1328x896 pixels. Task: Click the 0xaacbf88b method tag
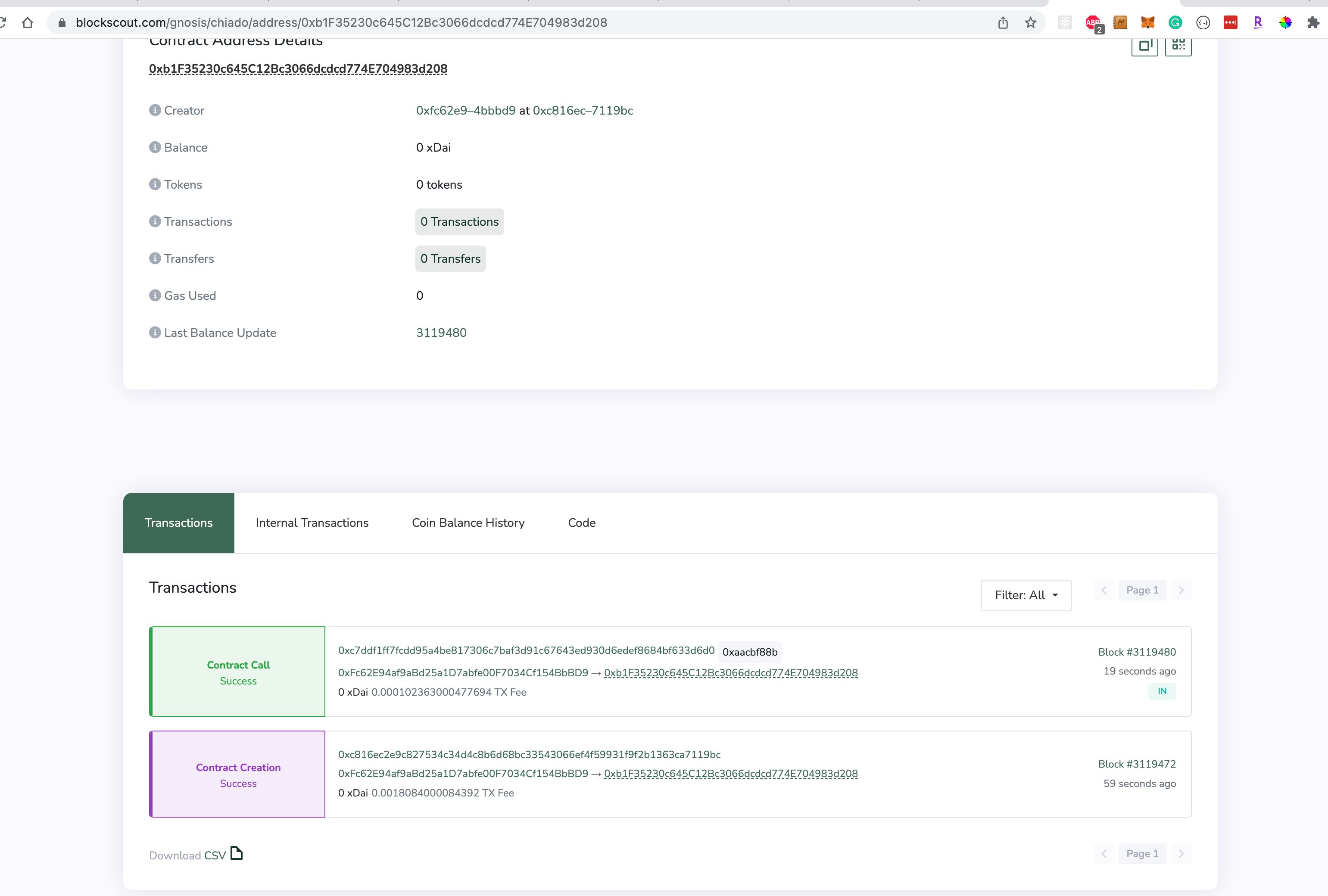point(750,652)
